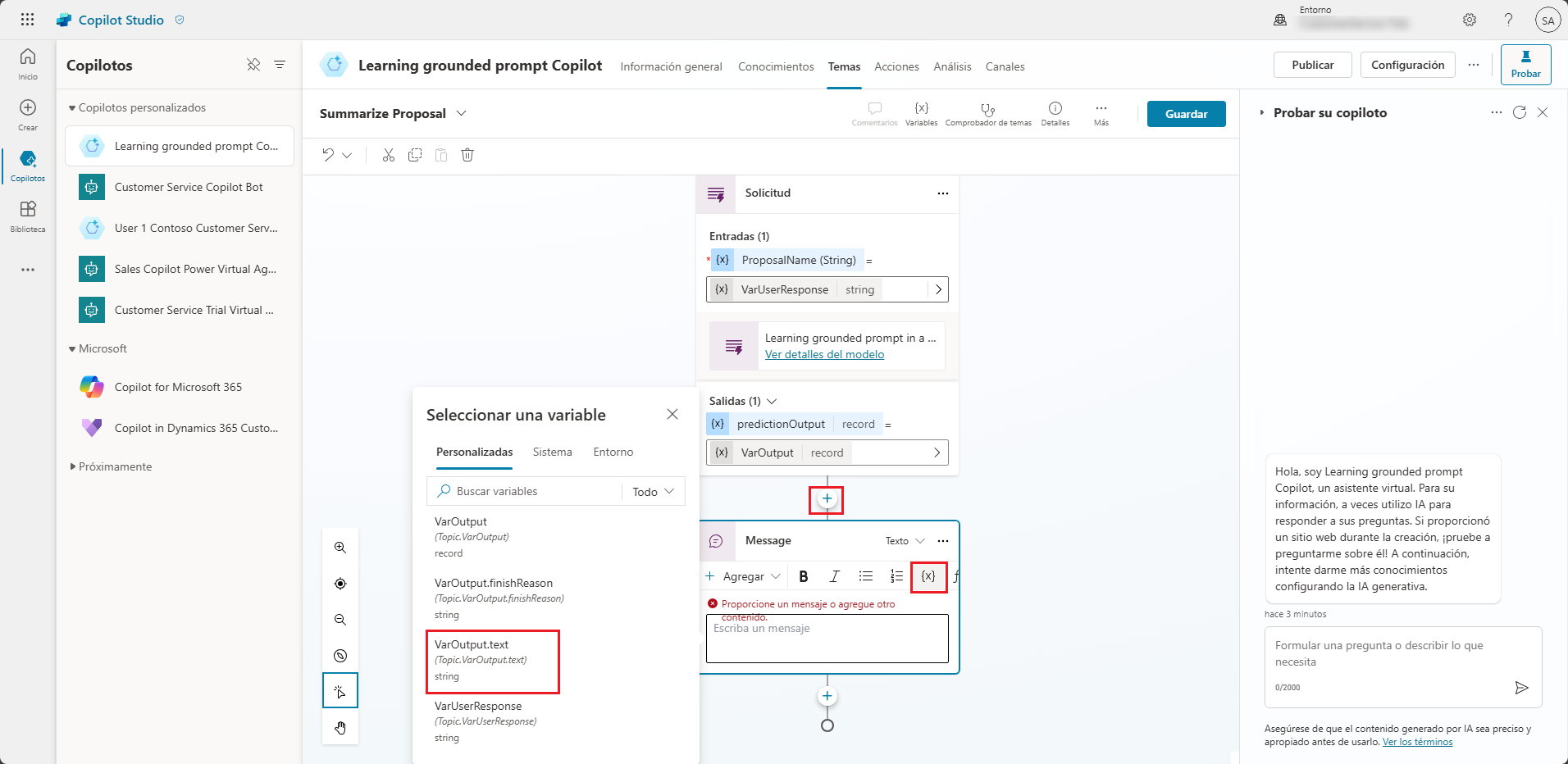This screenshot has width=1568, height=764.
Task: Open Ver detalles del modelo link
Action: coord(824,354)
